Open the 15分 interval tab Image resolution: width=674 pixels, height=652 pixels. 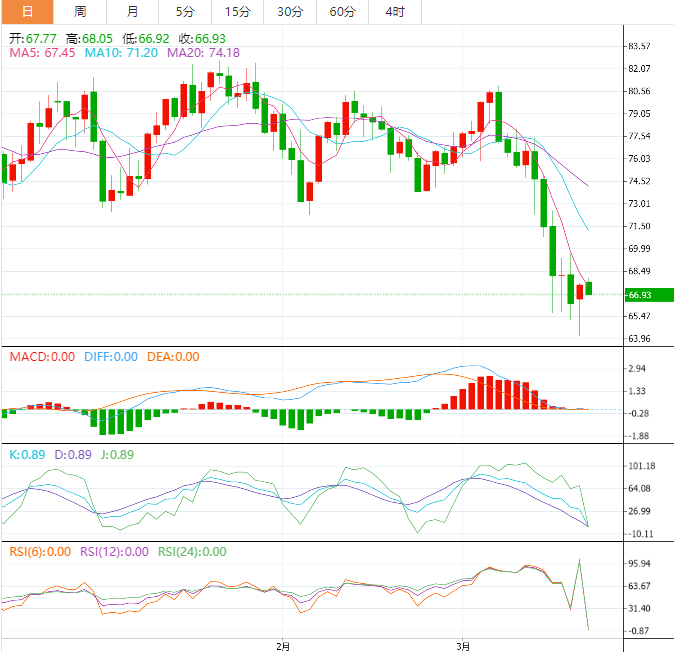coord(237,12)
